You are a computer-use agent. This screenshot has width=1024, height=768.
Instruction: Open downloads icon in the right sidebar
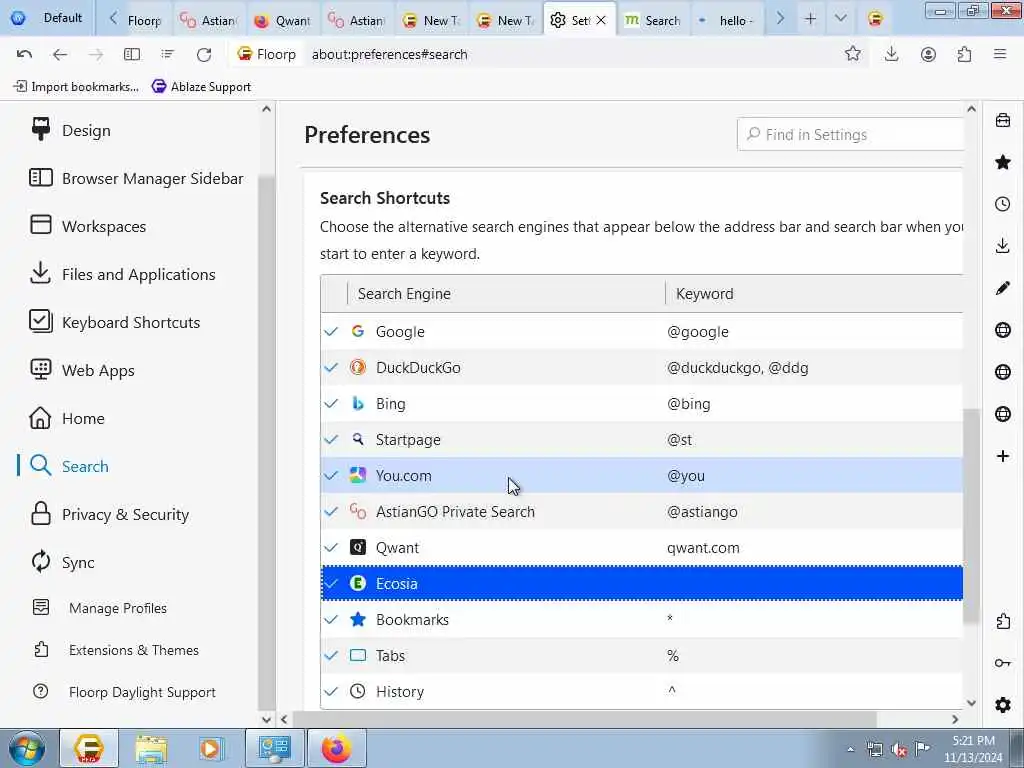(x=1003, y=246)
